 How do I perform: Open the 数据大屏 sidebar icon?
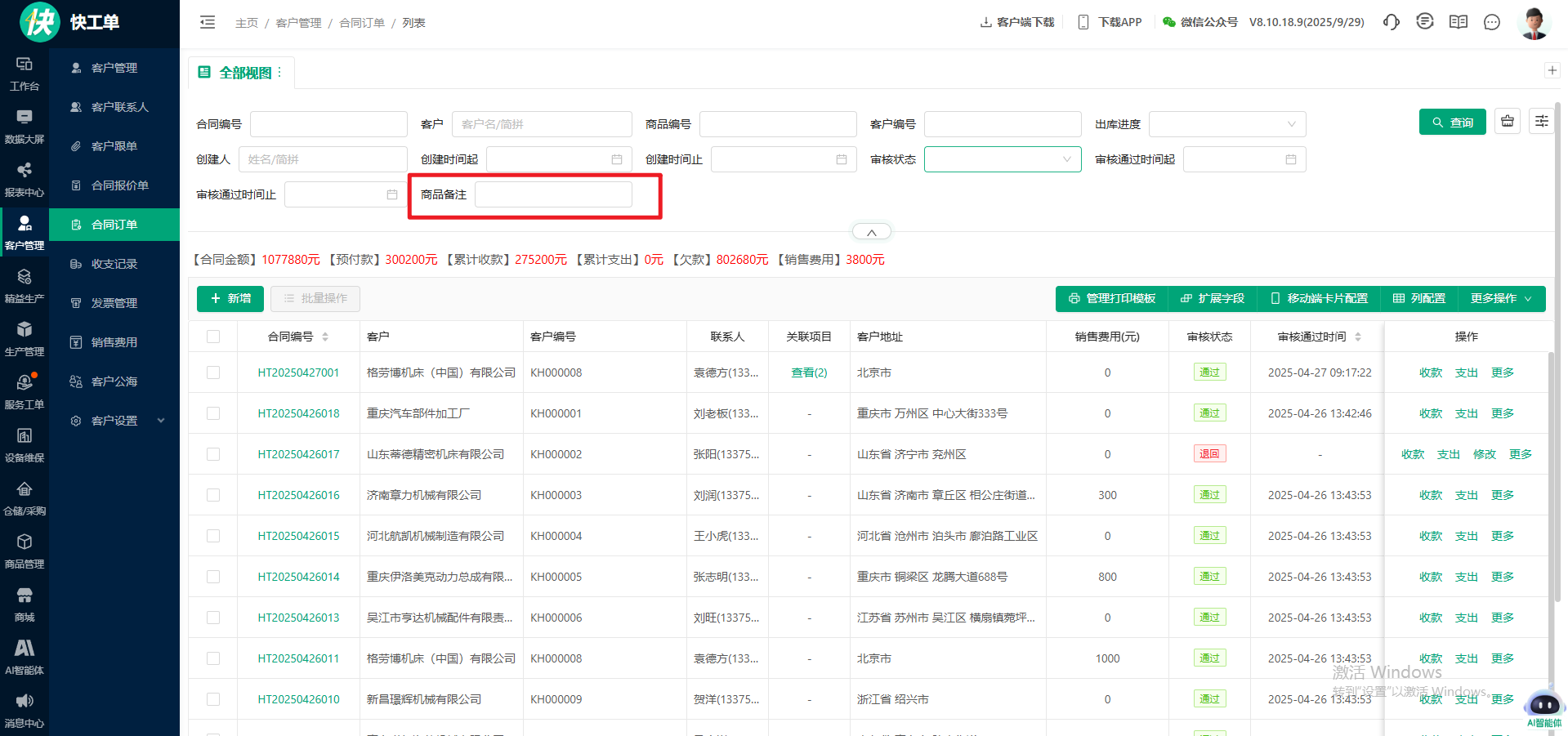(x=25, y=126)
